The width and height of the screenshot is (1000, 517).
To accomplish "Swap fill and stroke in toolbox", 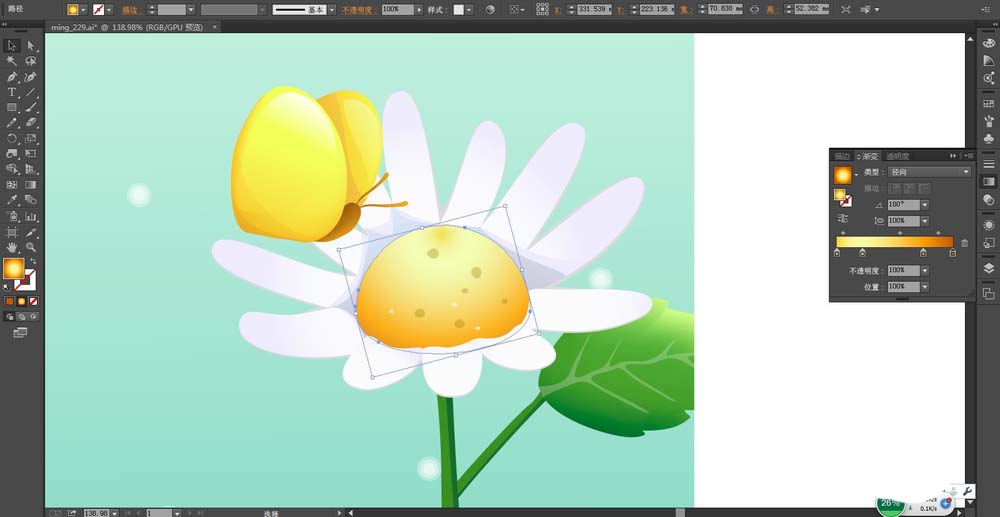I will pos(33,261).
